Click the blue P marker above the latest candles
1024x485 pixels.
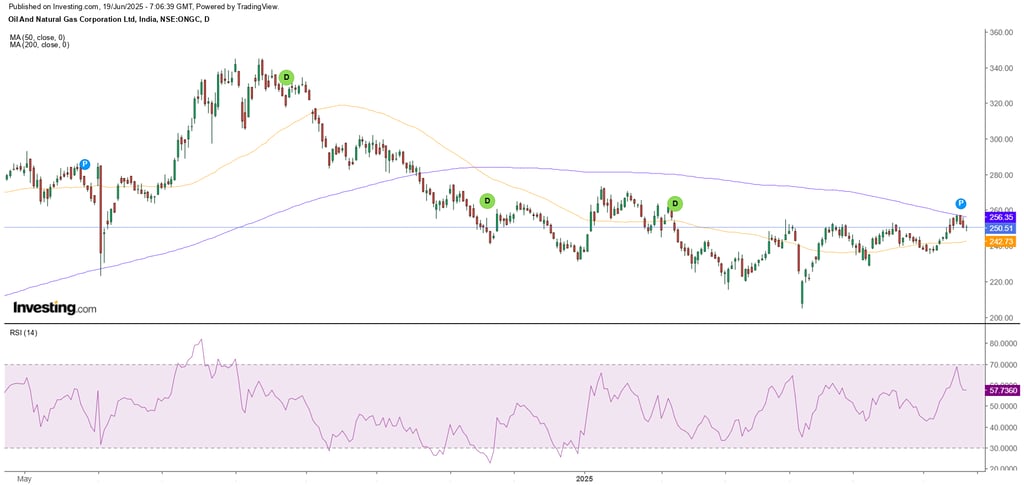961,204
